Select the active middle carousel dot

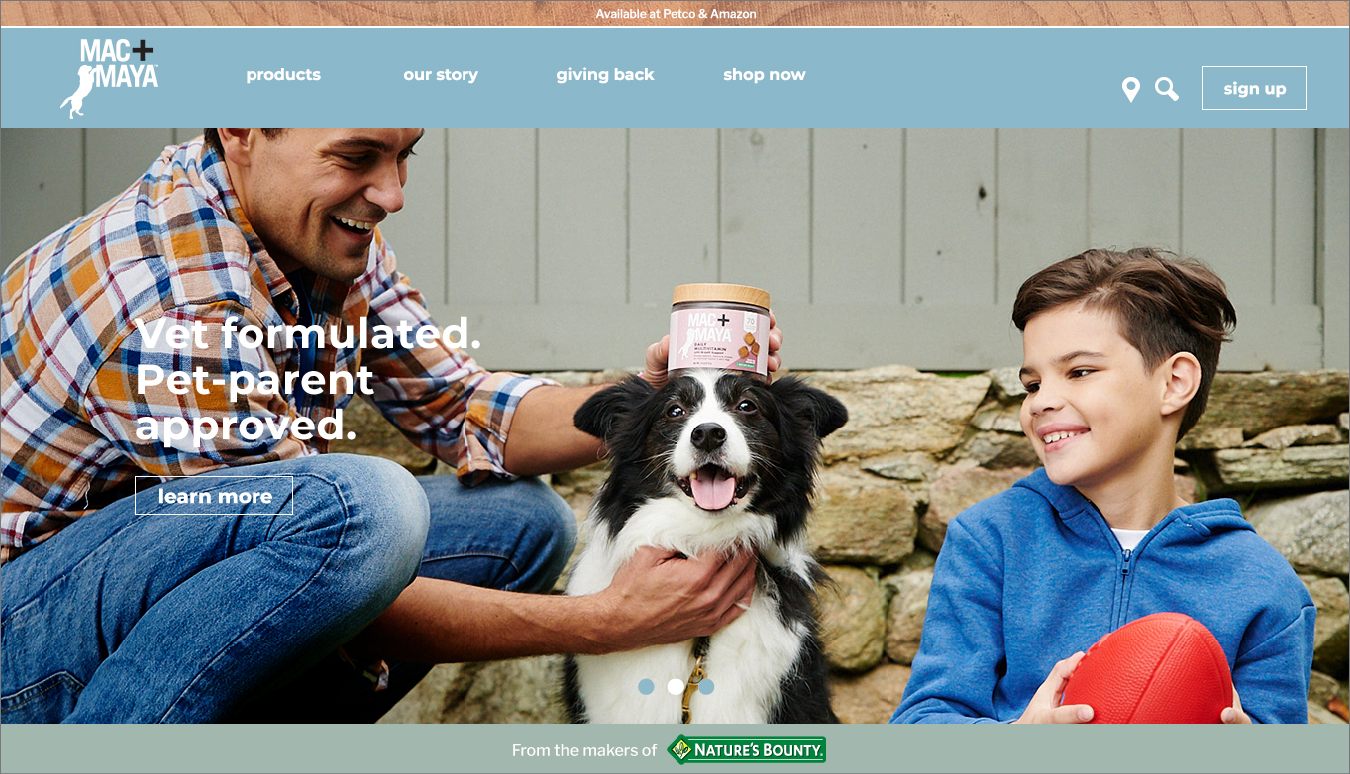(x=676, y=687)
